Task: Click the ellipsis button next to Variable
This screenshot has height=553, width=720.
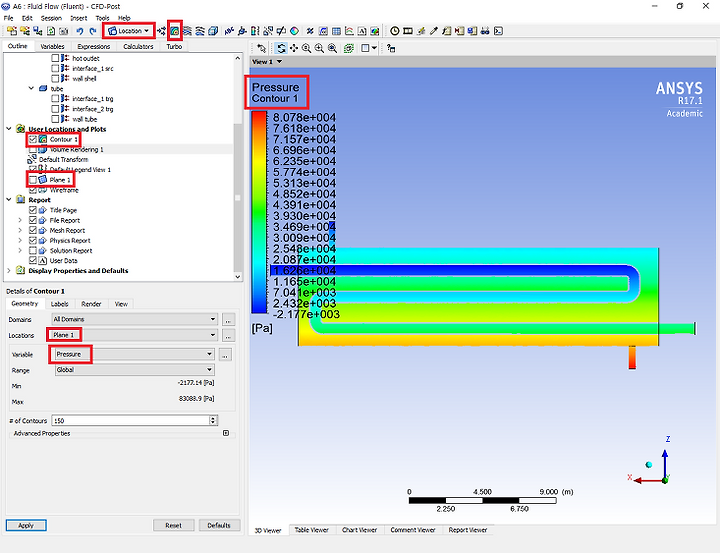Action: (225, 355)
